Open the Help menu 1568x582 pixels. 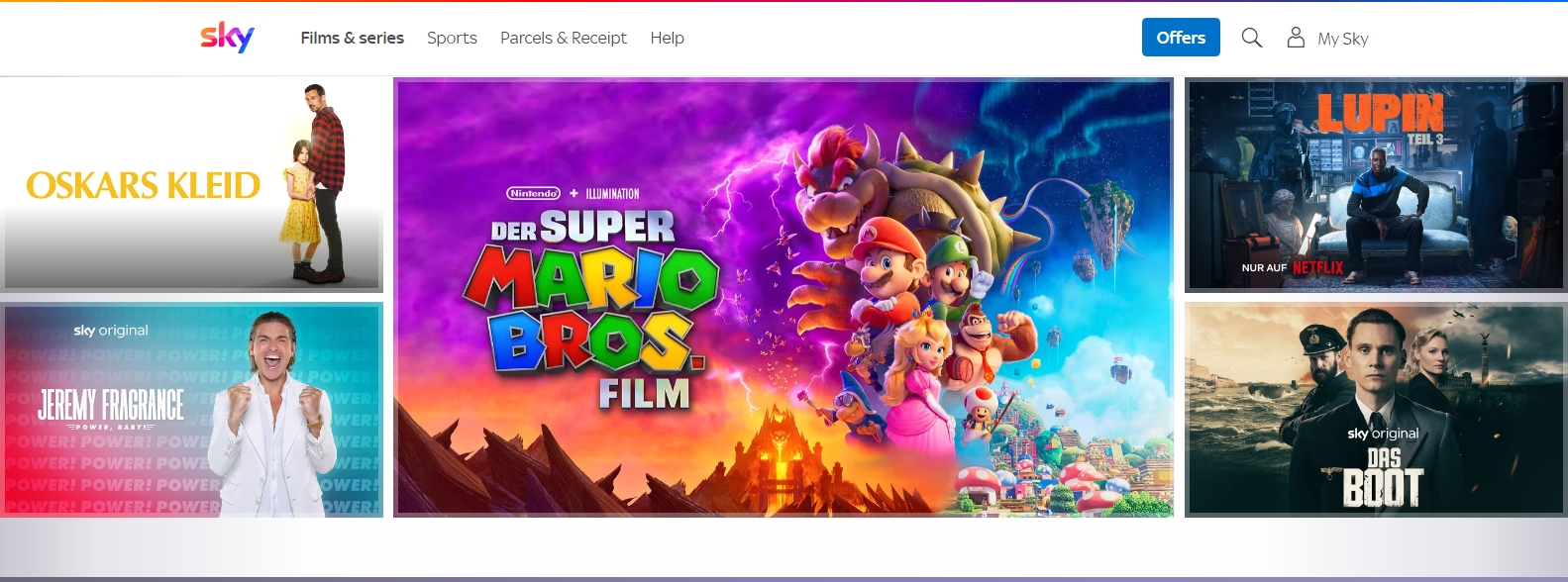pyautogui.click(x=668, y=38)
